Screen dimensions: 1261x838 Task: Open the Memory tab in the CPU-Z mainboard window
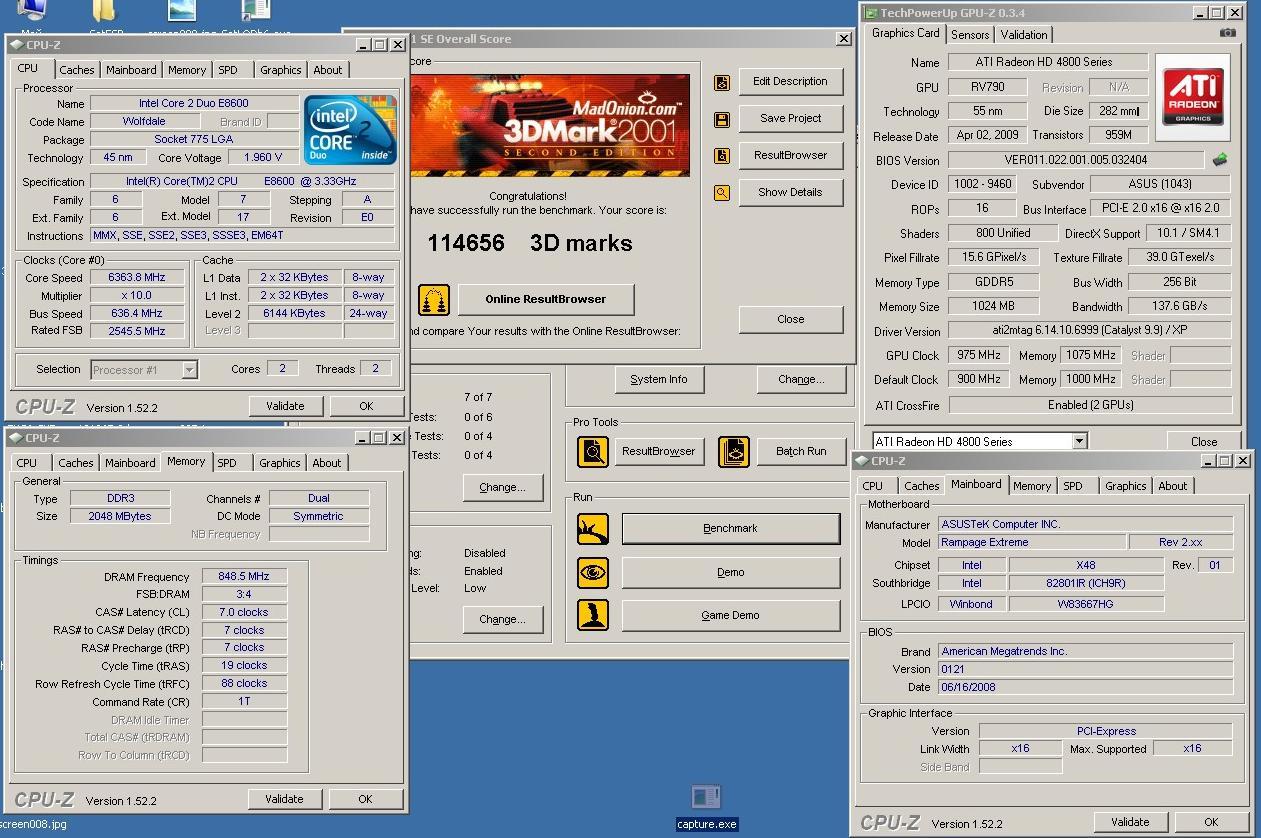click(x=1031, y=486)
